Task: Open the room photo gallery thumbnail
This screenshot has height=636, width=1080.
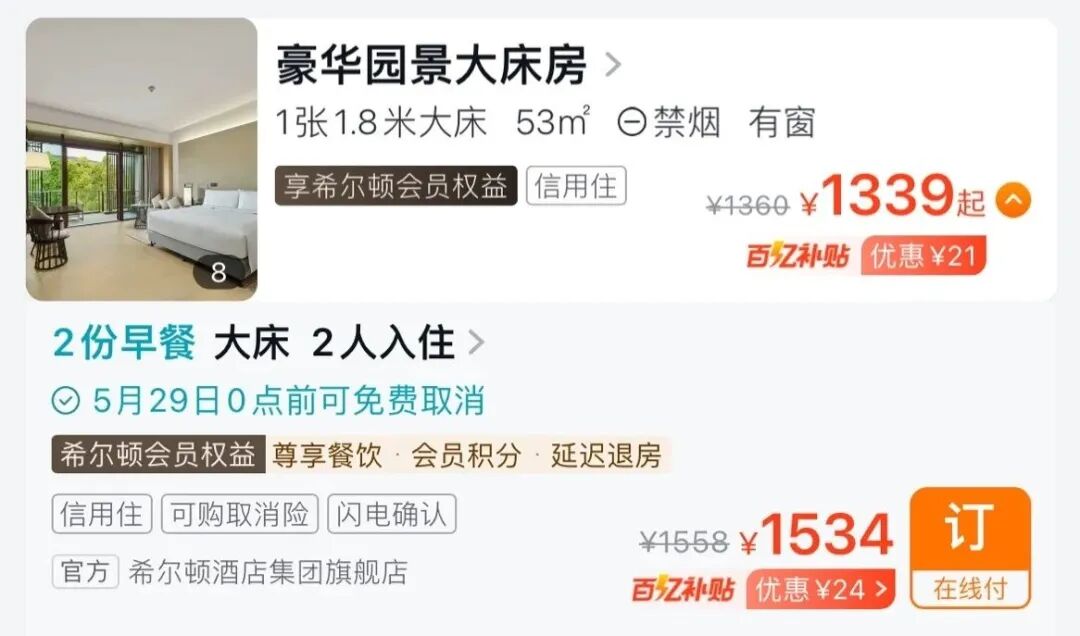Action: pos(142,159)
